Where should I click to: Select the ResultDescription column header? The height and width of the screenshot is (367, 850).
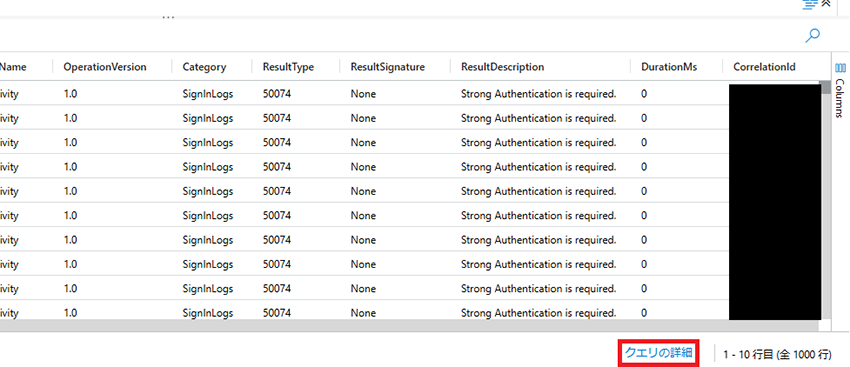click(503, 67)
